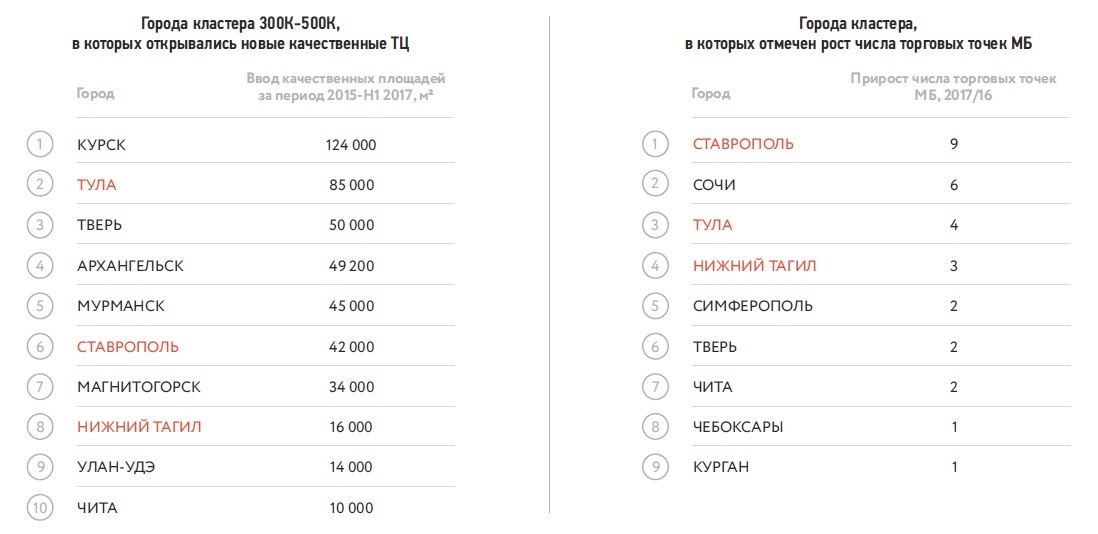The width and height of the screenshot is (1098, 534).
Task: Click the left table title about новые качественные ТЦ
Action: 240,34
